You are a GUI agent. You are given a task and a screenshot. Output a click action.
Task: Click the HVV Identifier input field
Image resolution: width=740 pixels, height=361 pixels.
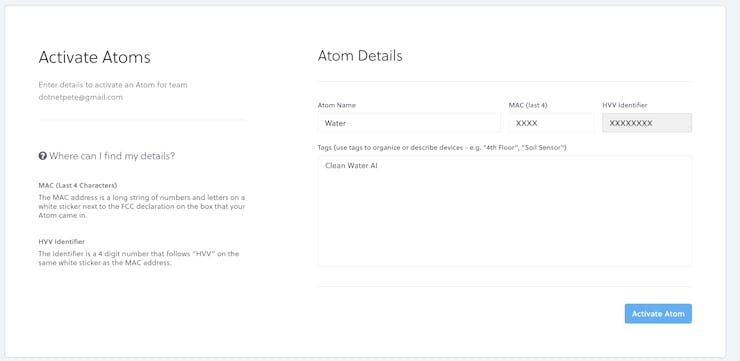(647, 123)
